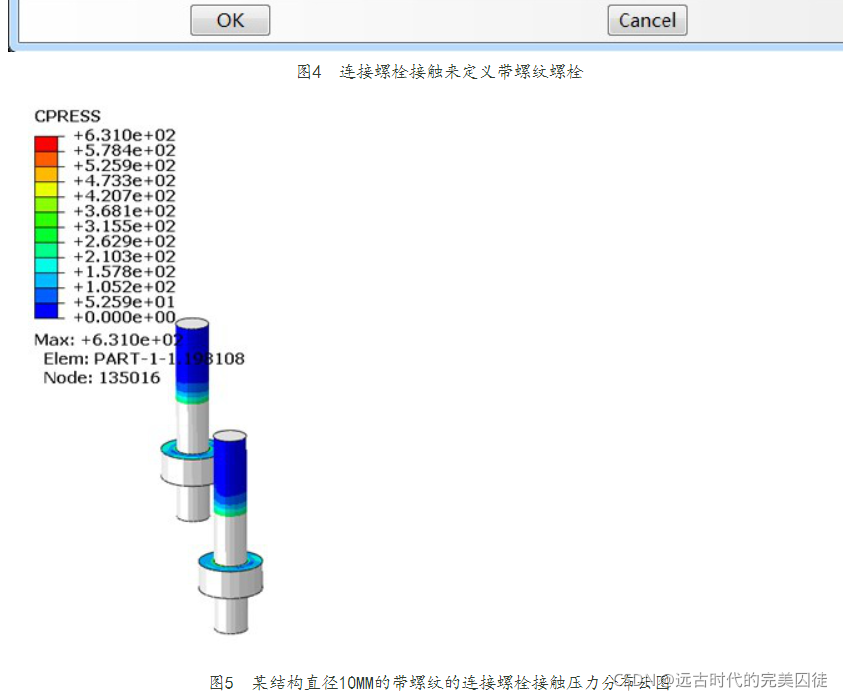The height and width of the screenshot is (697, 843).
Task: Click the Cancel button
Action: pos(647,20)
